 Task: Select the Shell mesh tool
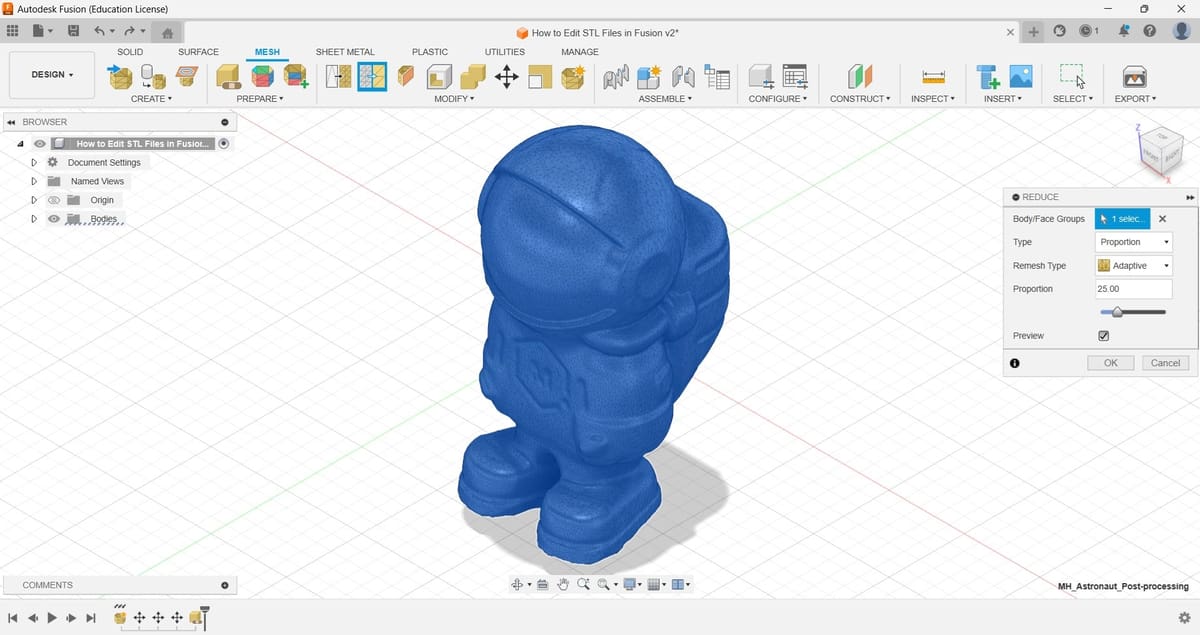(x=439, y=76)
